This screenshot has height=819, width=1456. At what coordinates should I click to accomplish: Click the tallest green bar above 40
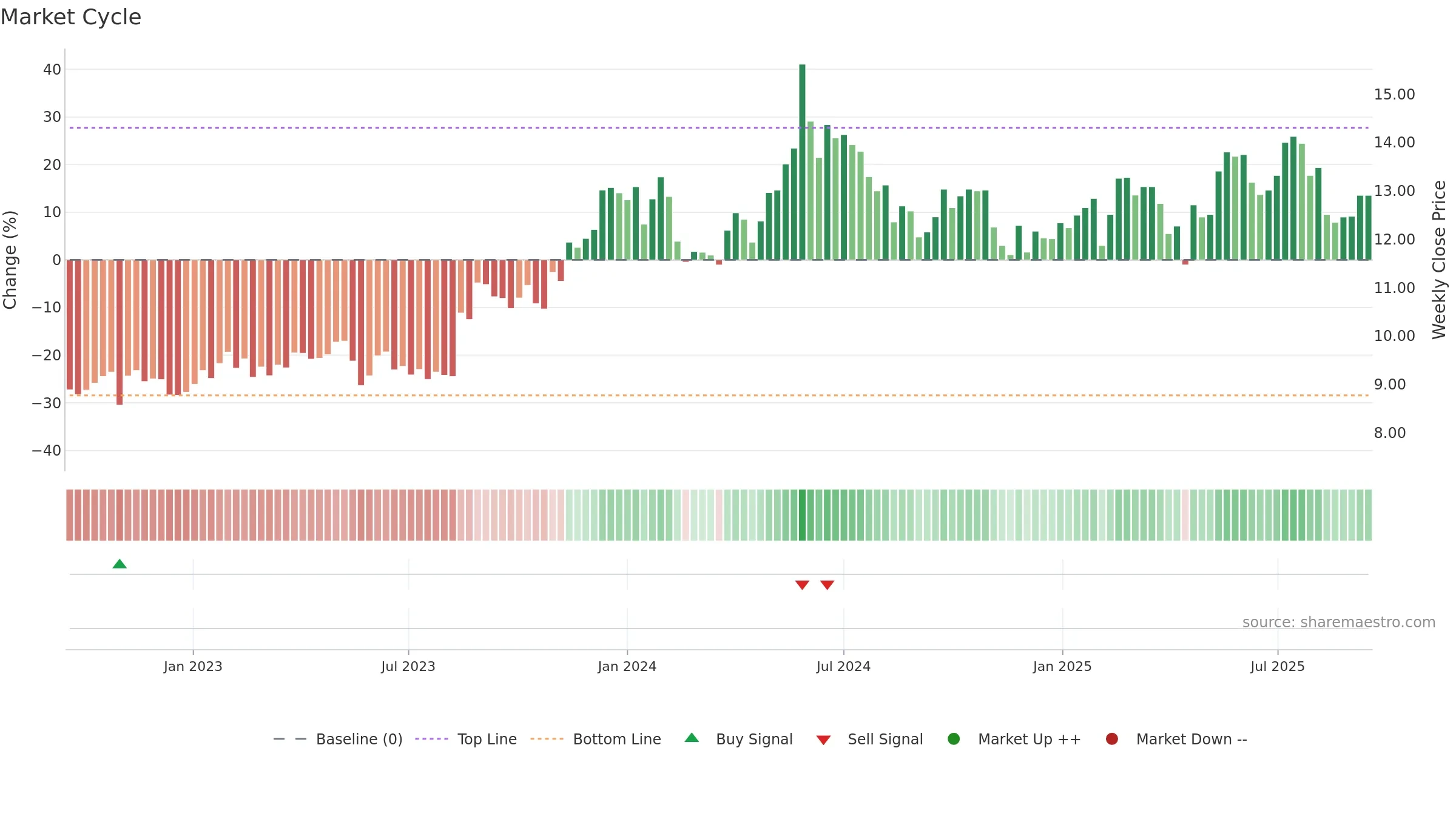[x=802, y=162]
